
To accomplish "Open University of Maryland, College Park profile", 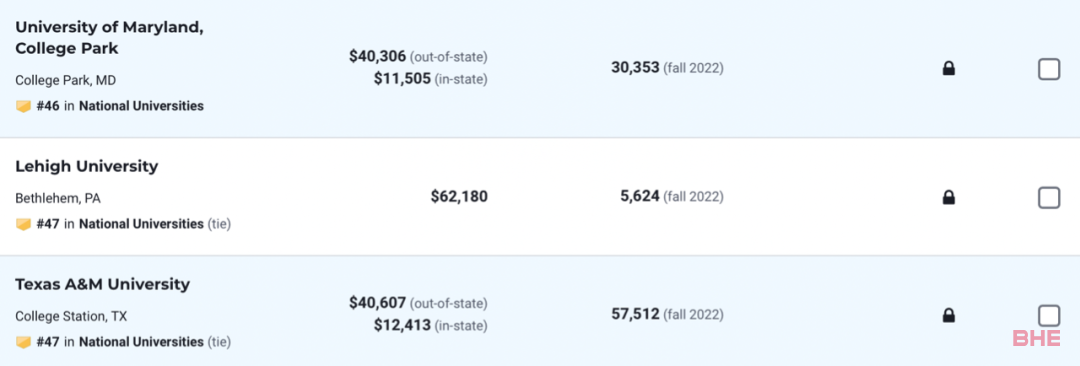I will 109,38.
